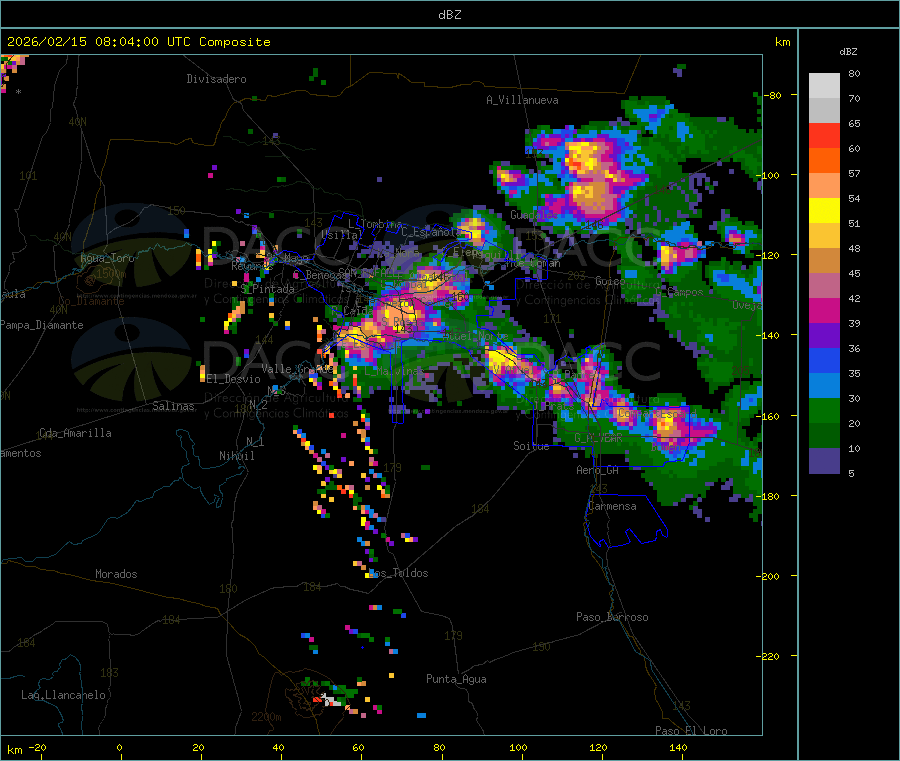Select the 54 dBZ yellow legend swatch
Viewport: 900px width, 761px height.
tap(824, 211)
